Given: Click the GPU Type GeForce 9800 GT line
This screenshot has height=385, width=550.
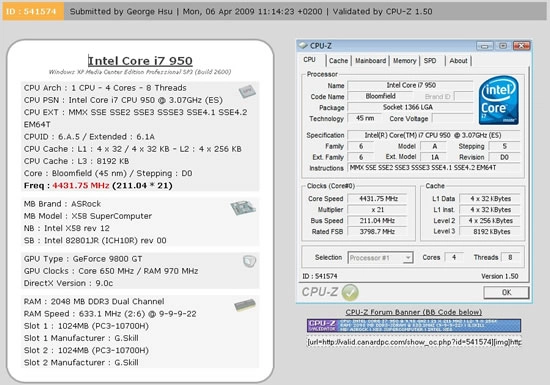Looking at the screenshot, I should click(x=83, y=259).
